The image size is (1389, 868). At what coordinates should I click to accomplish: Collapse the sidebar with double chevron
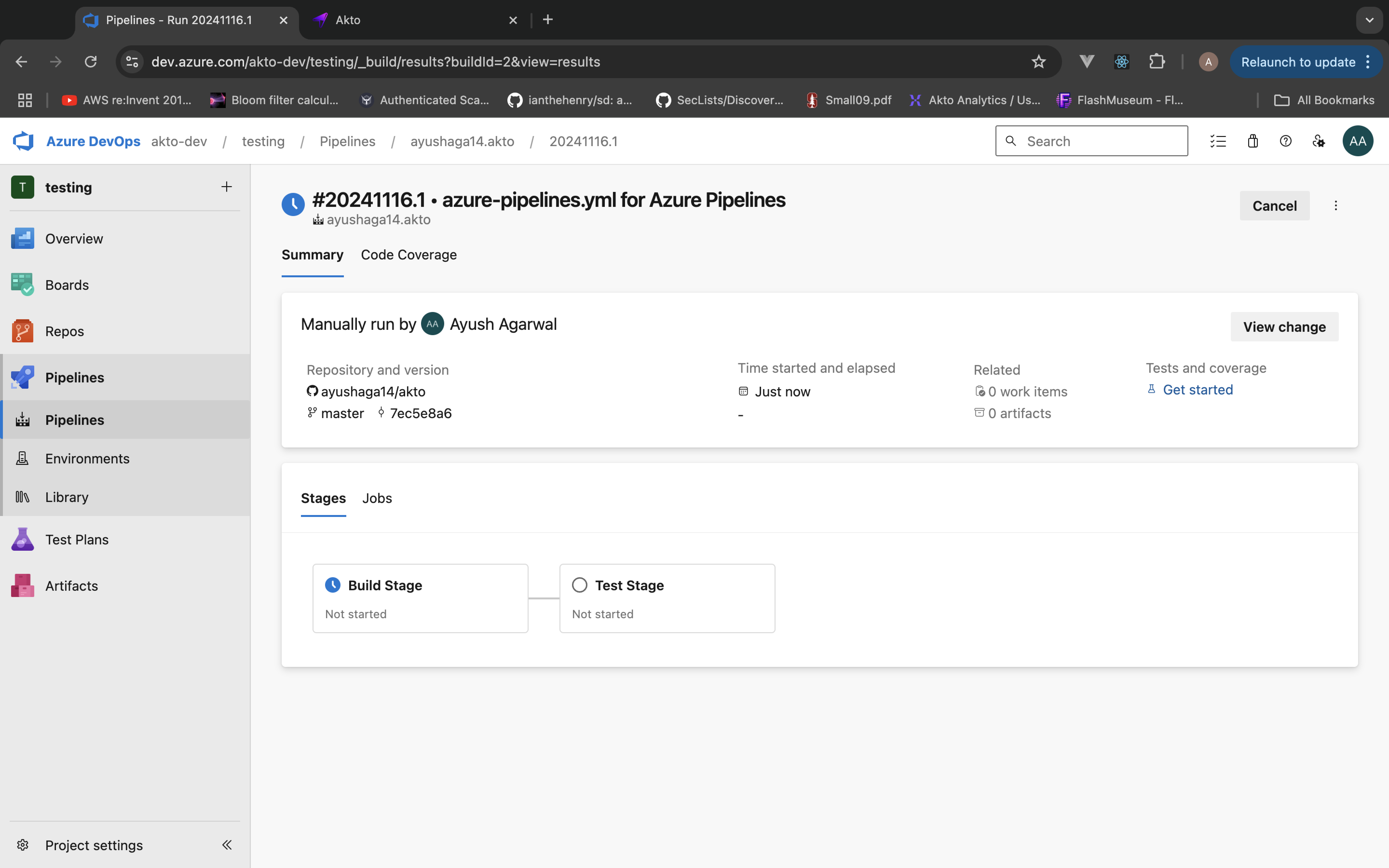click(227, 844)
